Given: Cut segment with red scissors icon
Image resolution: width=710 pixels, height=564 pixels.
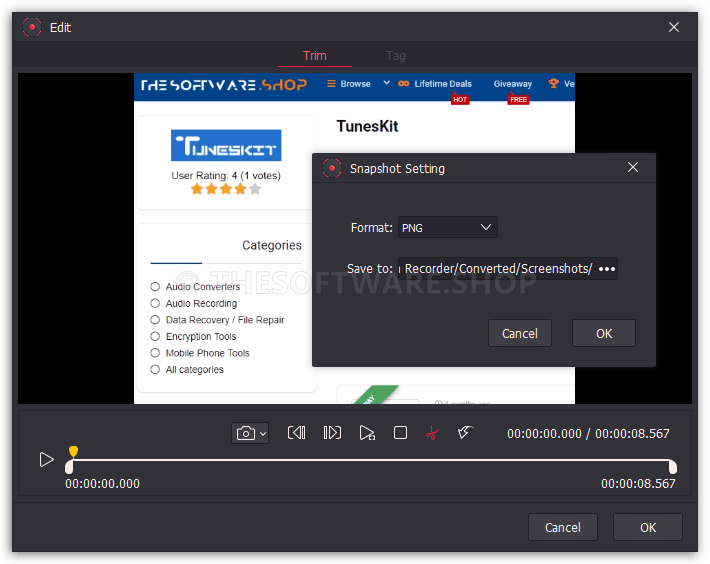Looking at the screenshot, I should point(432,433).
